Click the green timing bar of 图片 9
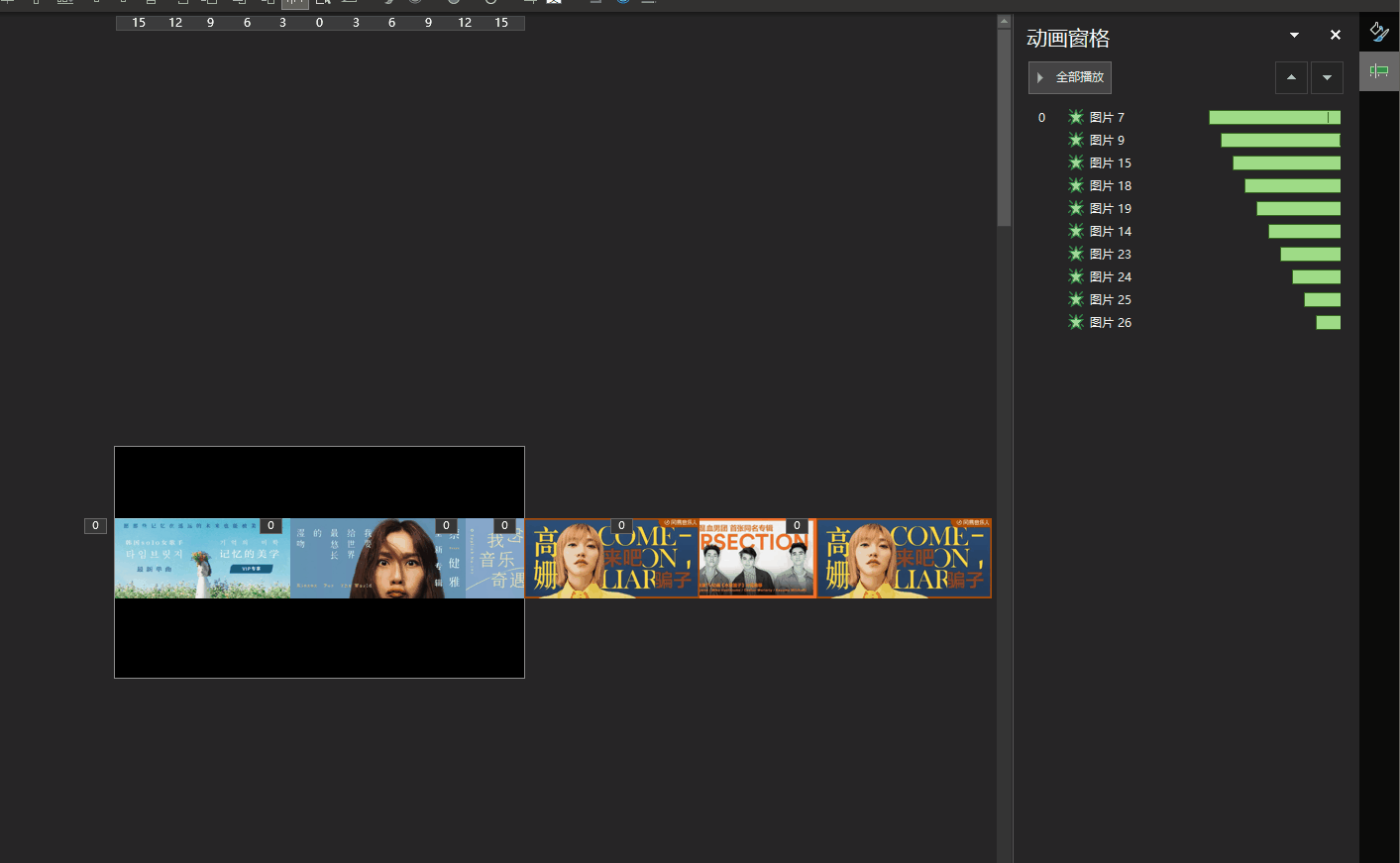Image resolution: width=1400 pixels, height=863 pixels. [1281, 140]
